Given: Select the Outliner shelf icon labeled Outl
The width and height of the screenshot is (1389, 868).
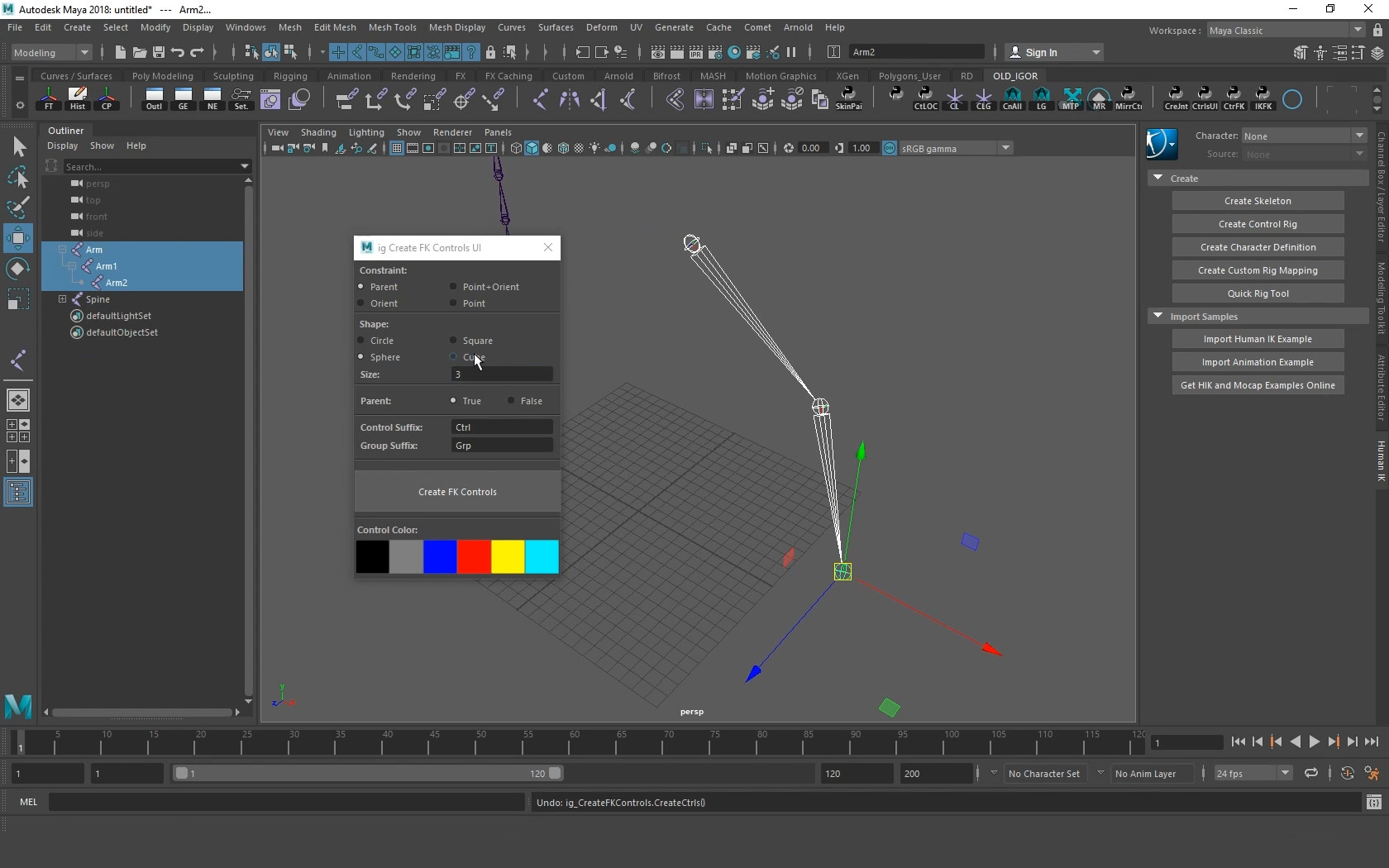Looking at the screenshot, I should pyautogui.click(x=155, y=99).
